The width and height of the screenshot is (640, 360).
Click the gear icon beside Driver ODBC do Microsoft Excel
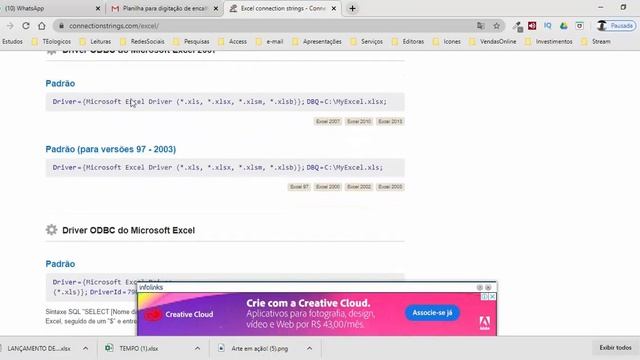coord(51,230)
